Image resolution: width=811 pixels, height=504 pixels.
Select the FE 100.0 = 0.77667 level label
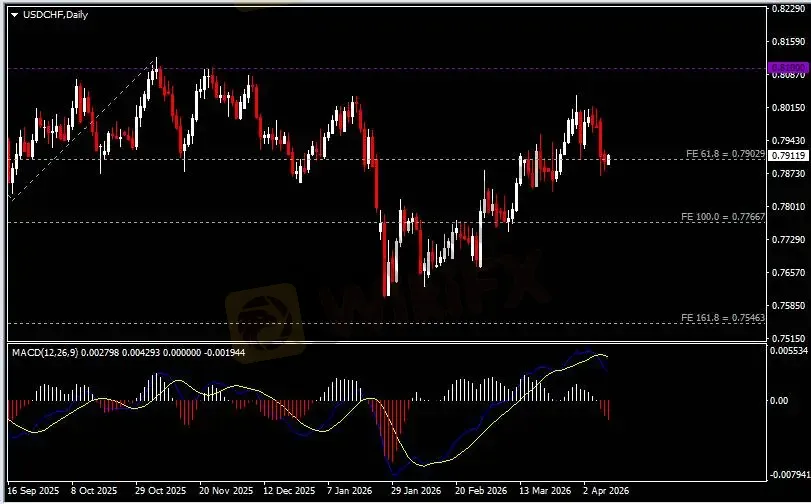point(723,216)
